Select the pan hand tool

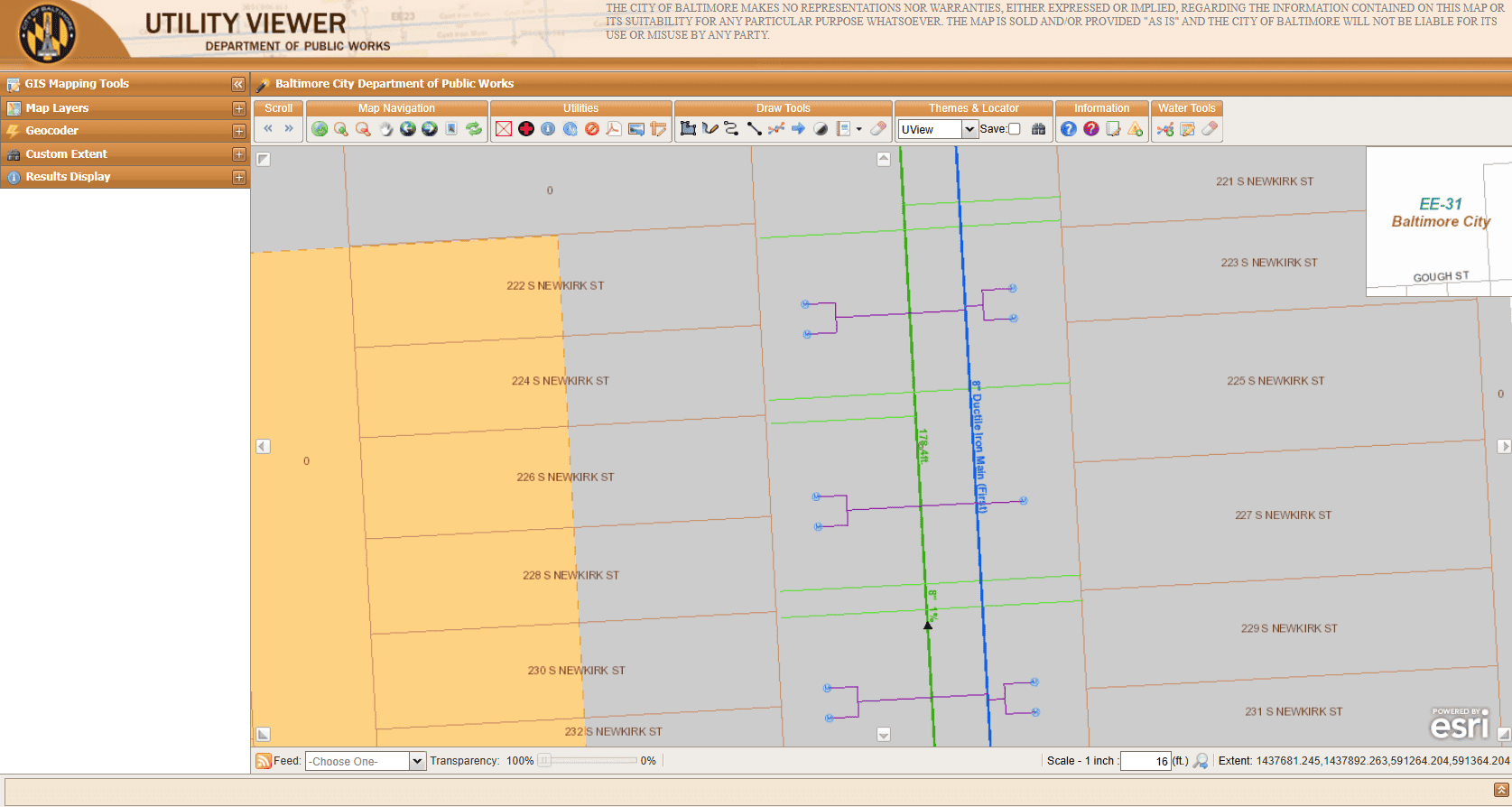[x=385, y=129]
